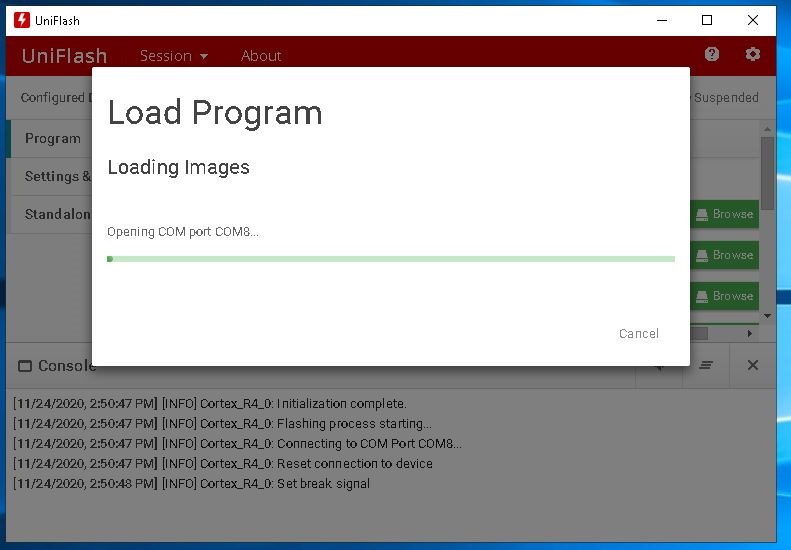Click the 'Suspended' status text

tap(726, 97)
